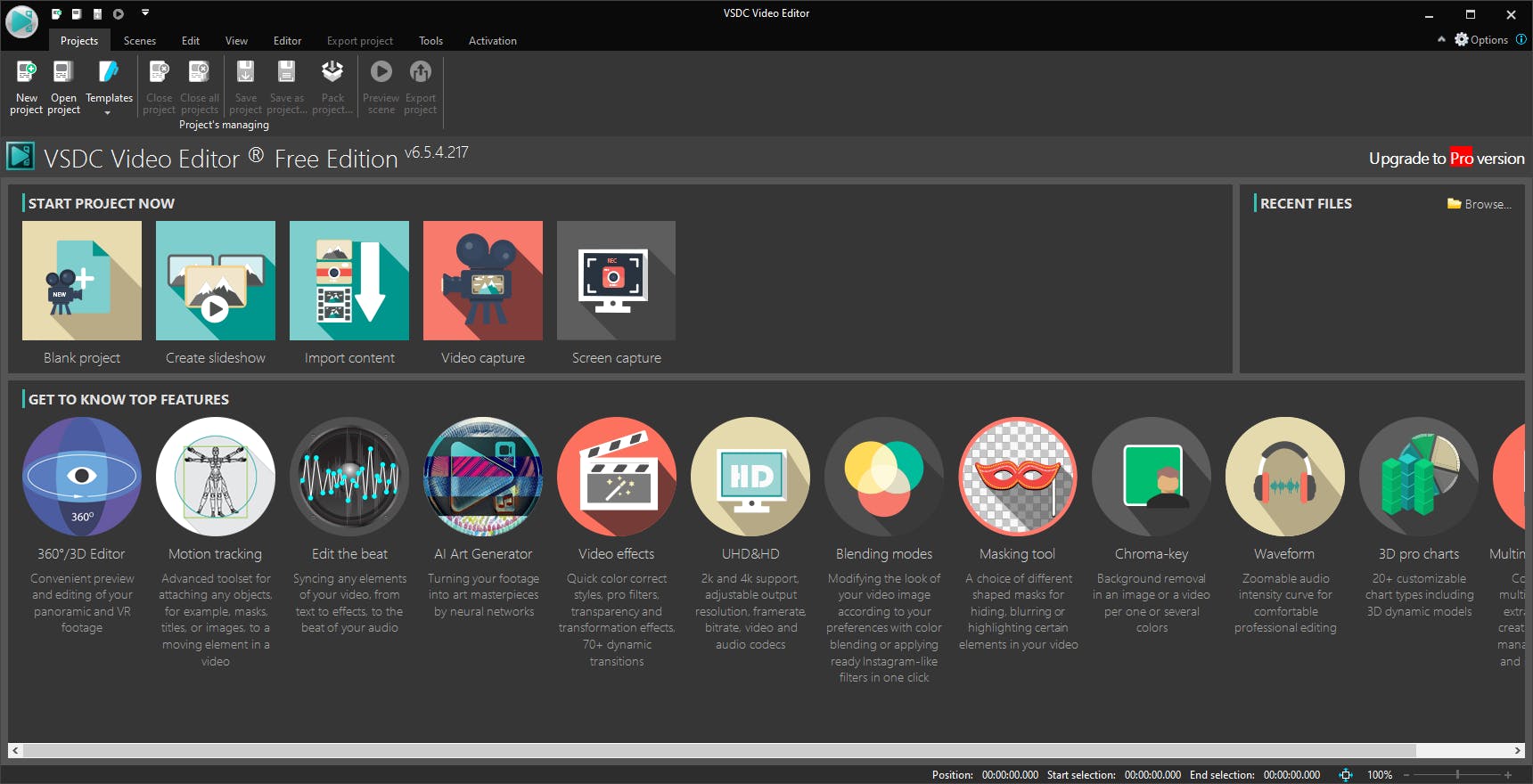Click Save project floppy icon in ribbon

245,72
